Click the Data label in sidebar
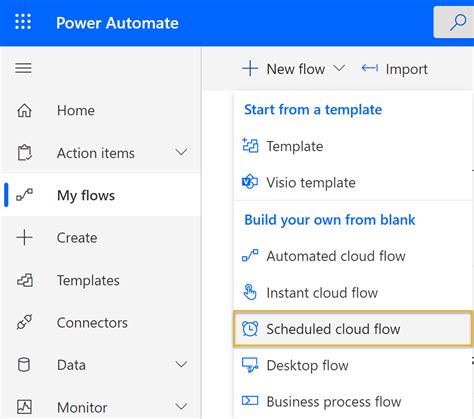 coord(71,365)
